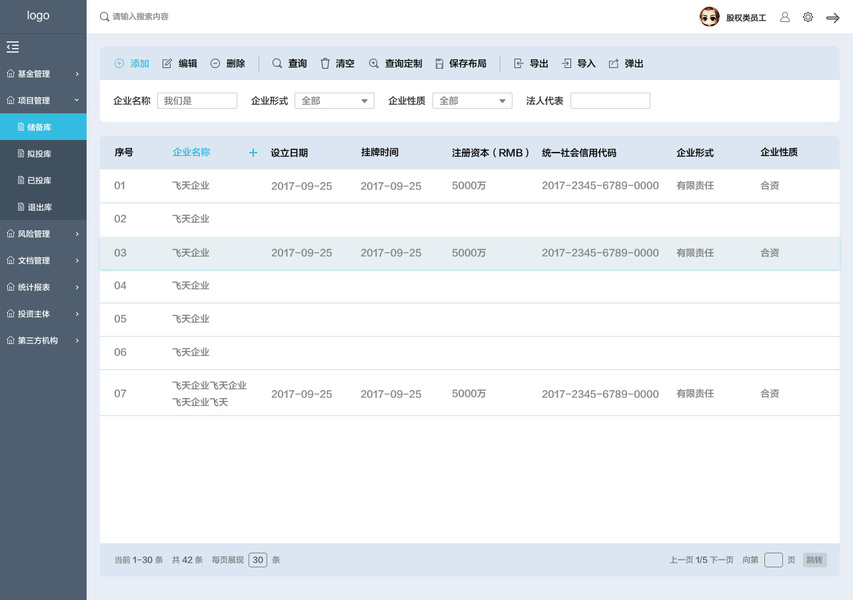Expand the 统计报表 chevron
Screen dimensions: 853x600
(x=77, y=287)
